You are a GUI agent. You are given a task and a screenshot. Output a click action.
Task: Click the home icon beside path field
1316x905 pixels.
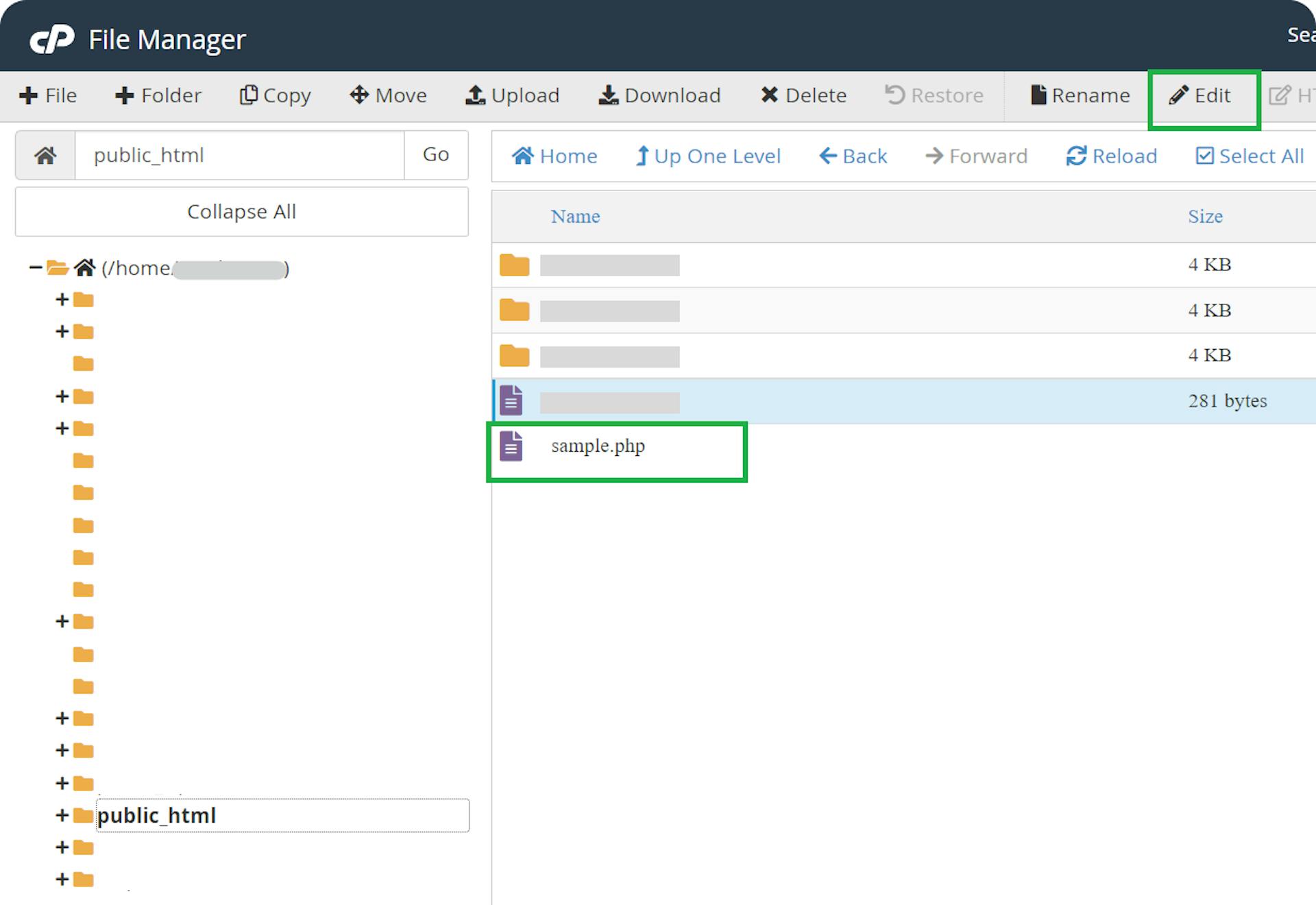tap(46, 156)
